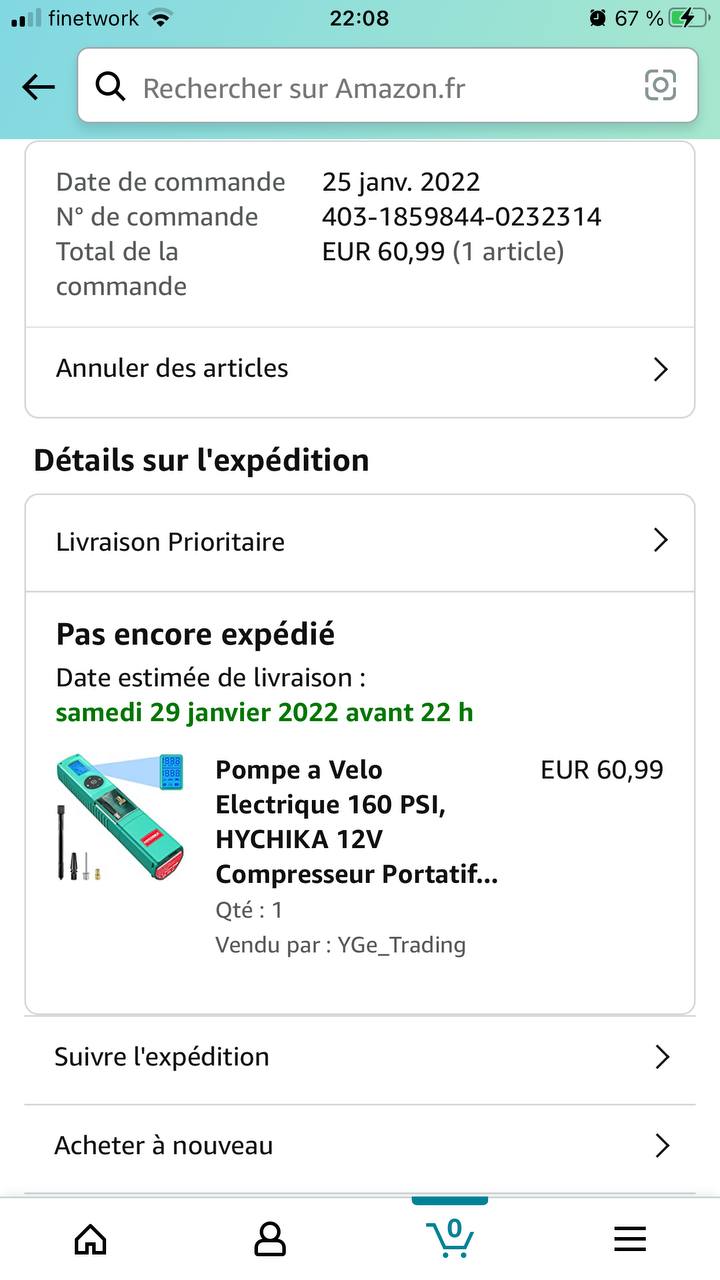Tap the back arrow icon

38,87
